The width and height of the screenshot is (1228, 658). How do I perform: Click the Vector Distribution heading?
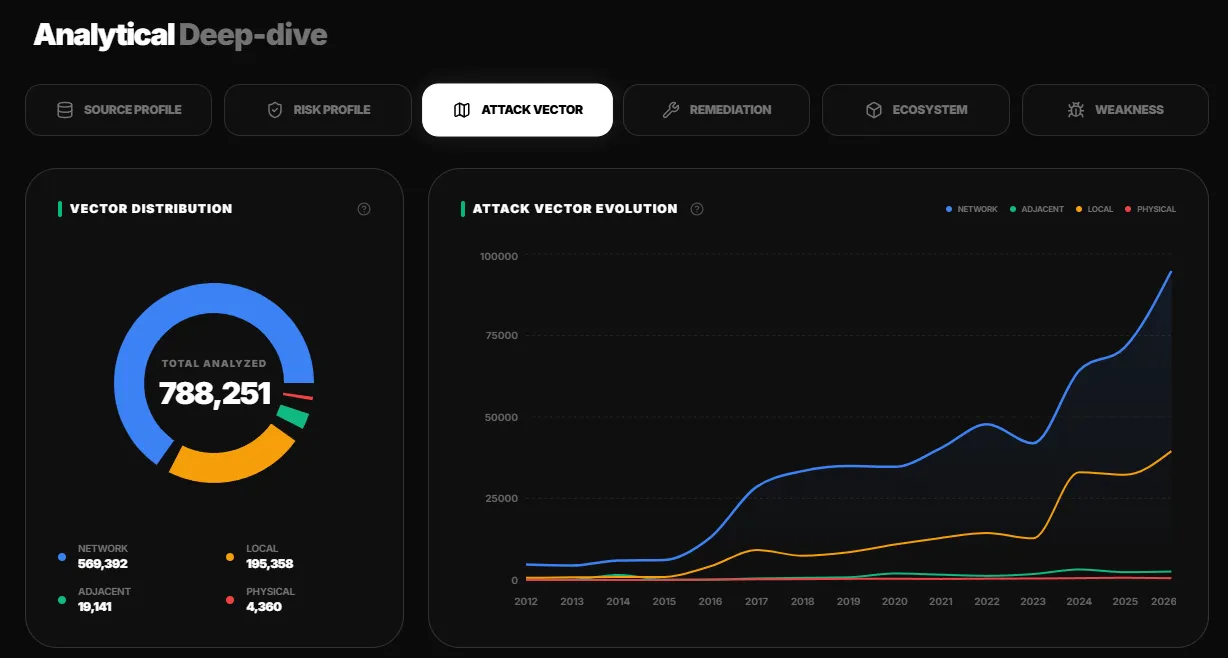click(x=151, y=209)
